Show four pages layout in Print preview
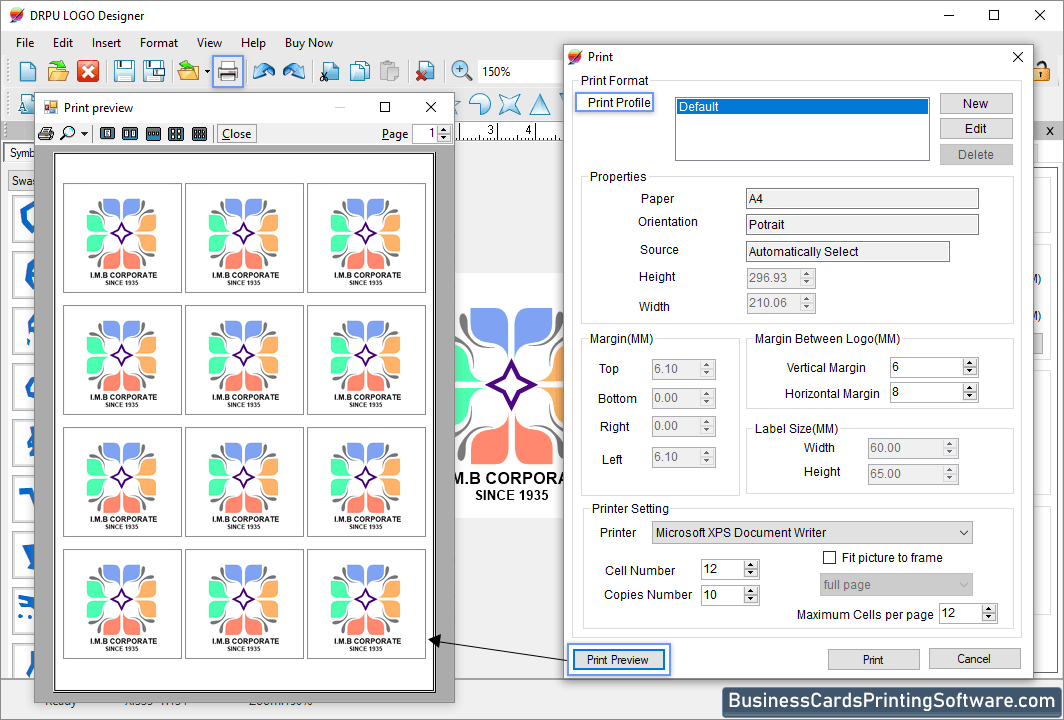Screen dimensions: 1064x720 (x=176, y=134)
